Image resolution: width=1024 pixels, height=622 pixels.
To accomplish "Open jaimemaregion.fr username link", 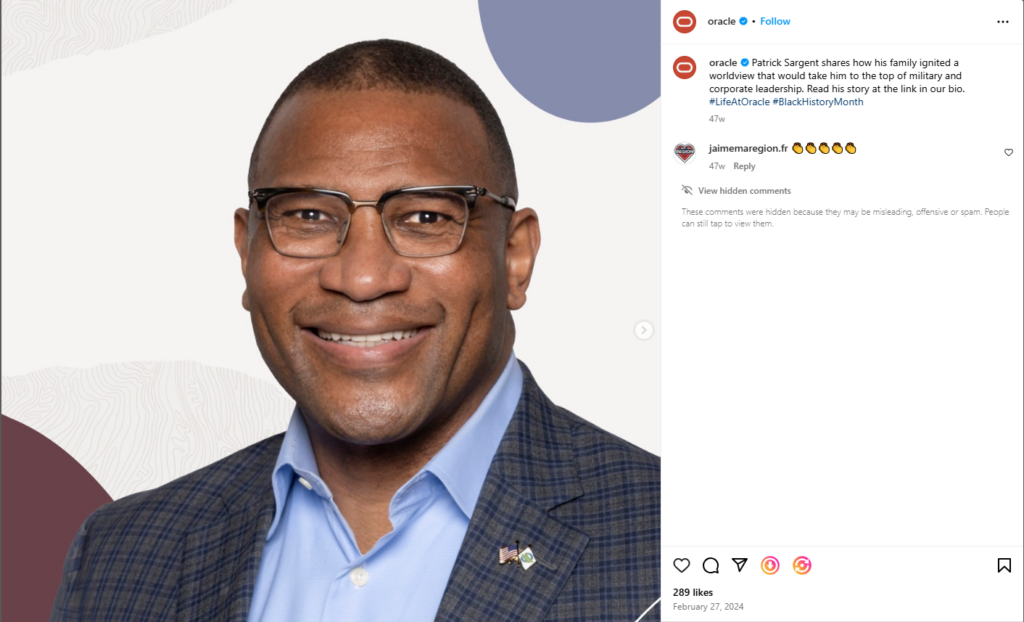I will pos(748,148).
